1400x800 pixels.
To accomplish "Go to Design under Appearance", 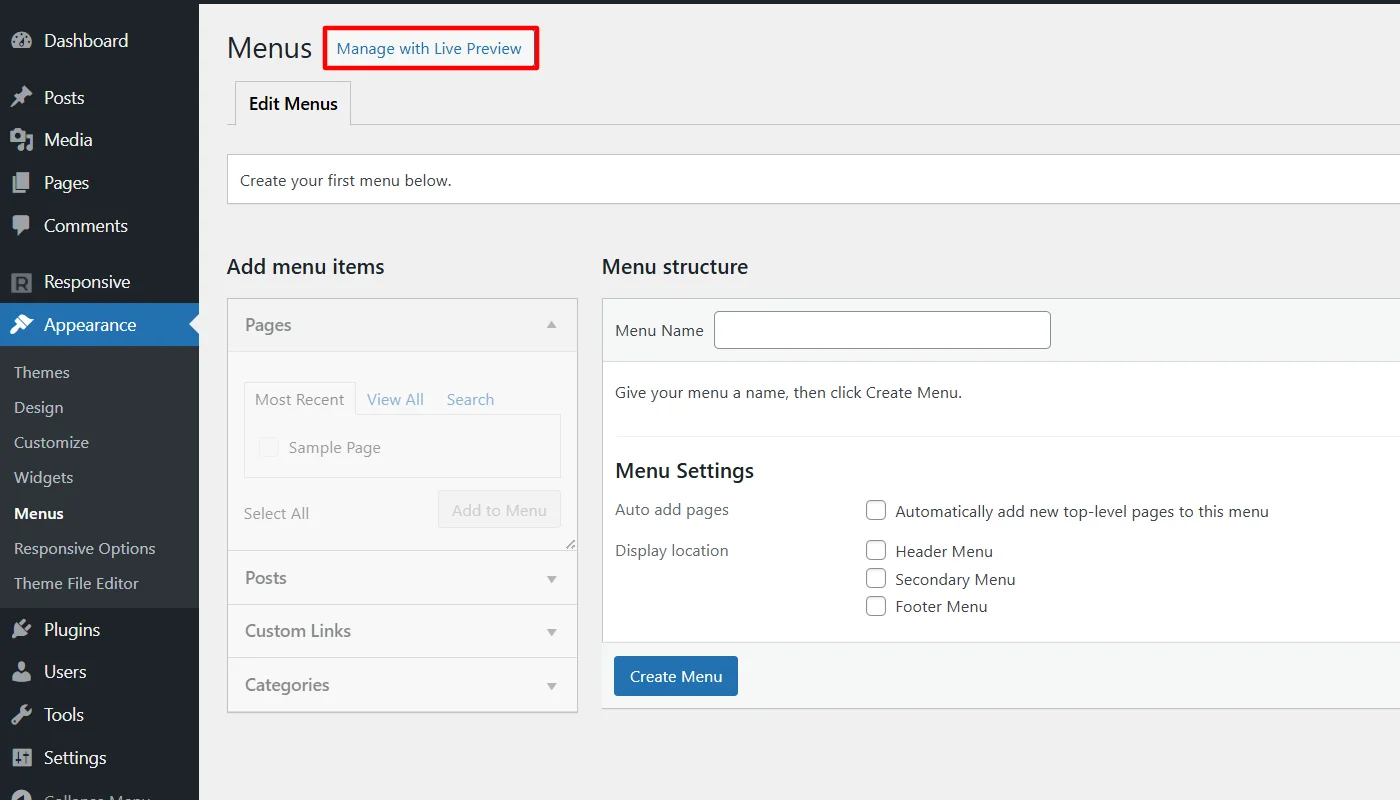I will pos(39,408).
